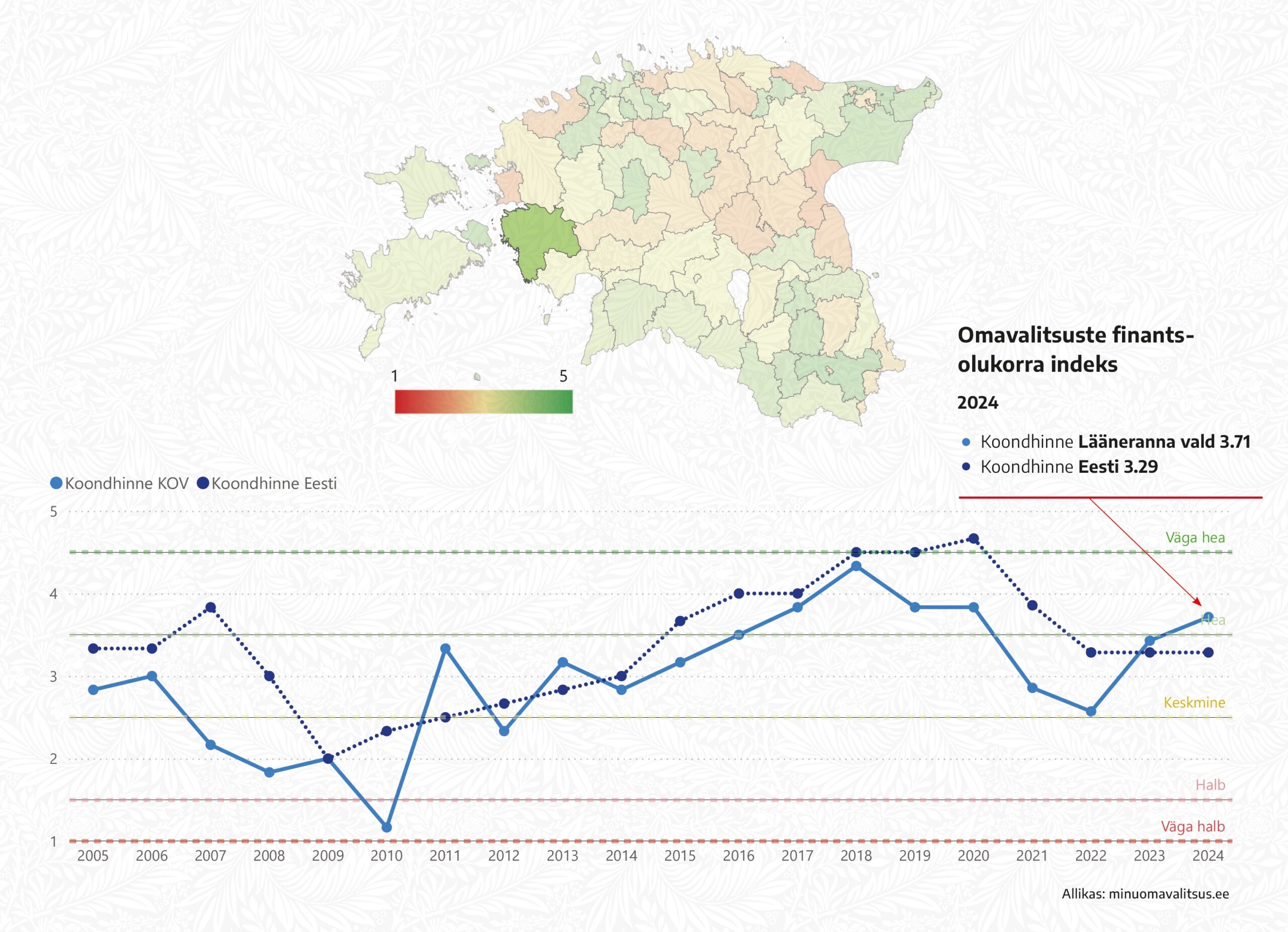
Task: Click the Keskmine threshold label
Action: click(1194, 703)
